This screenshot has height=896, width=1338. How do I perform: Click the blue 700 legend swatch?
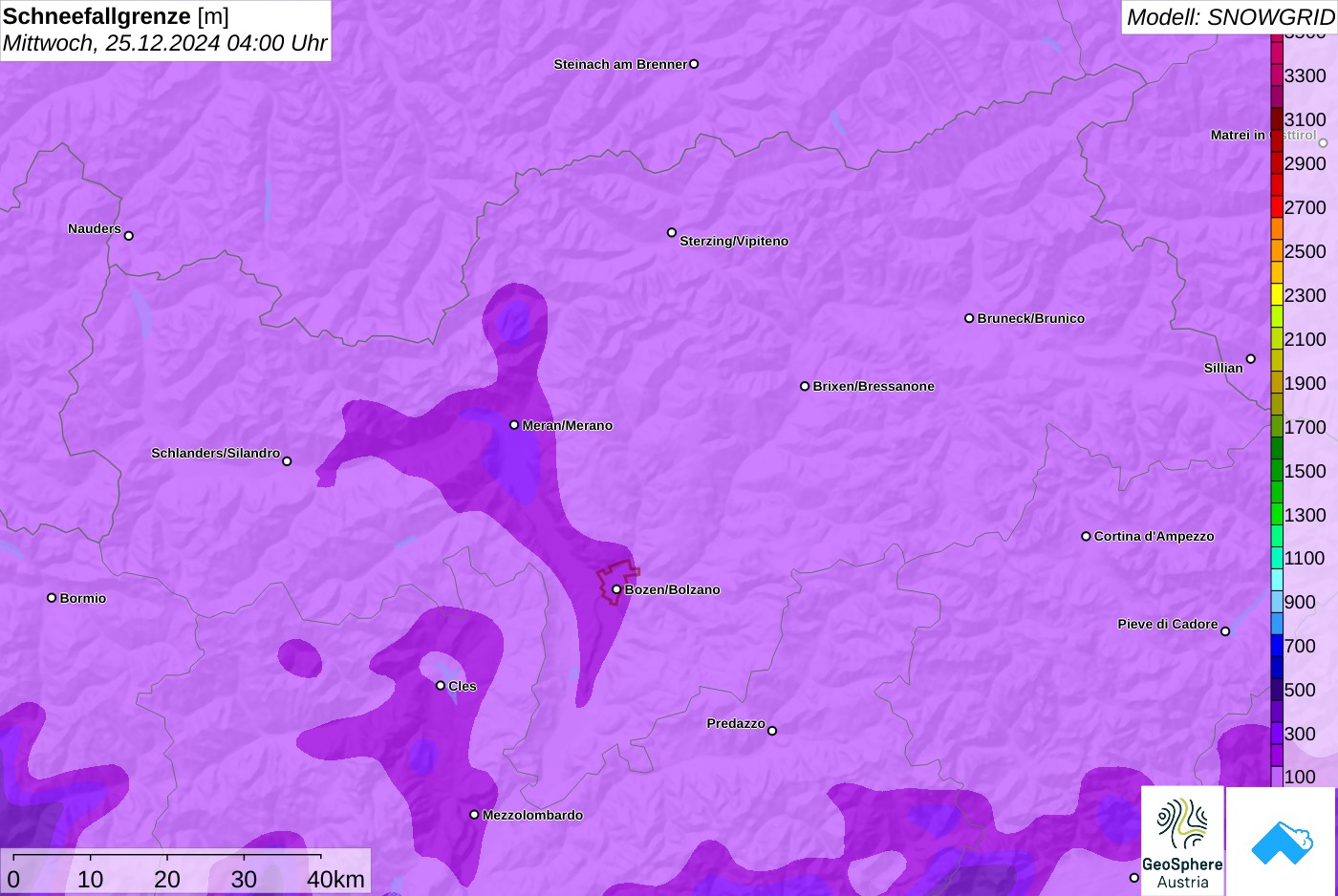[x=1277, y=646]
